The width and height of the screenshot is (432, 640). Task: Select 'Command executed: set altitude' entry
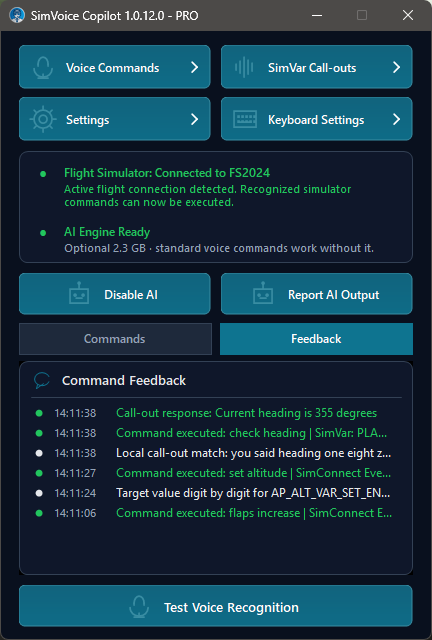[x=253, y=473]
